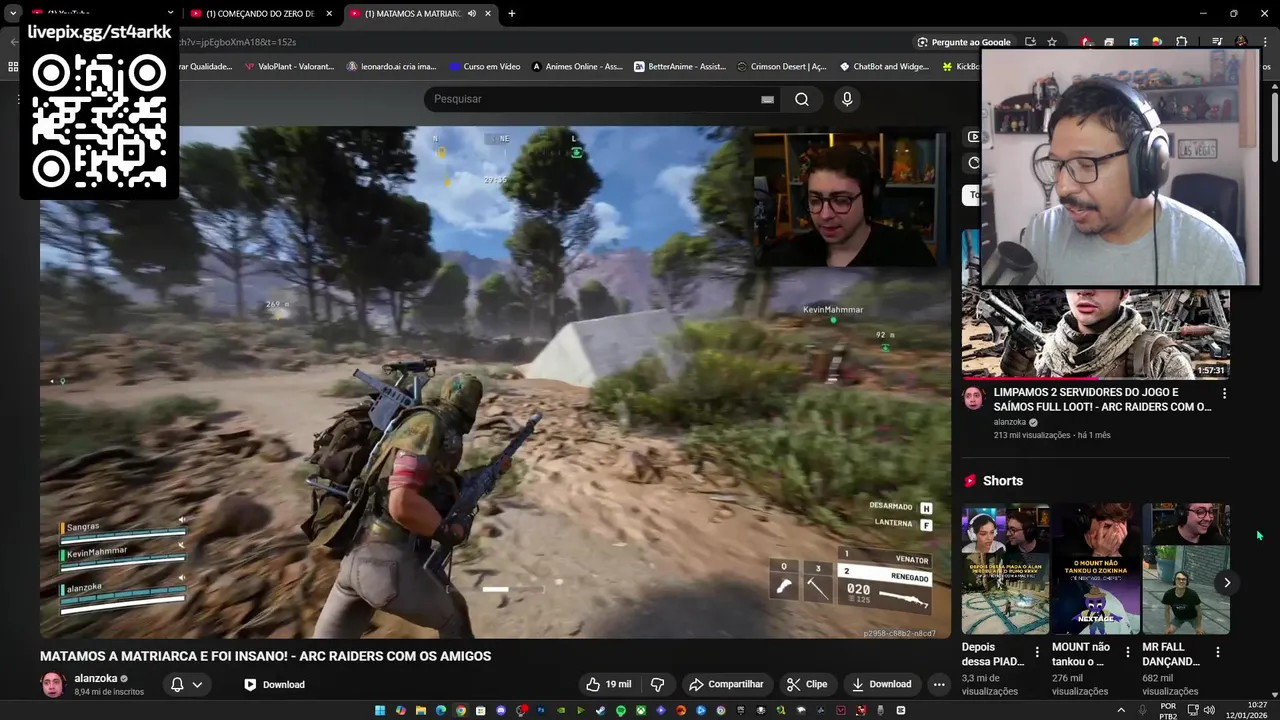Dislike the video with thumbs-down

(x=658, y=684)
